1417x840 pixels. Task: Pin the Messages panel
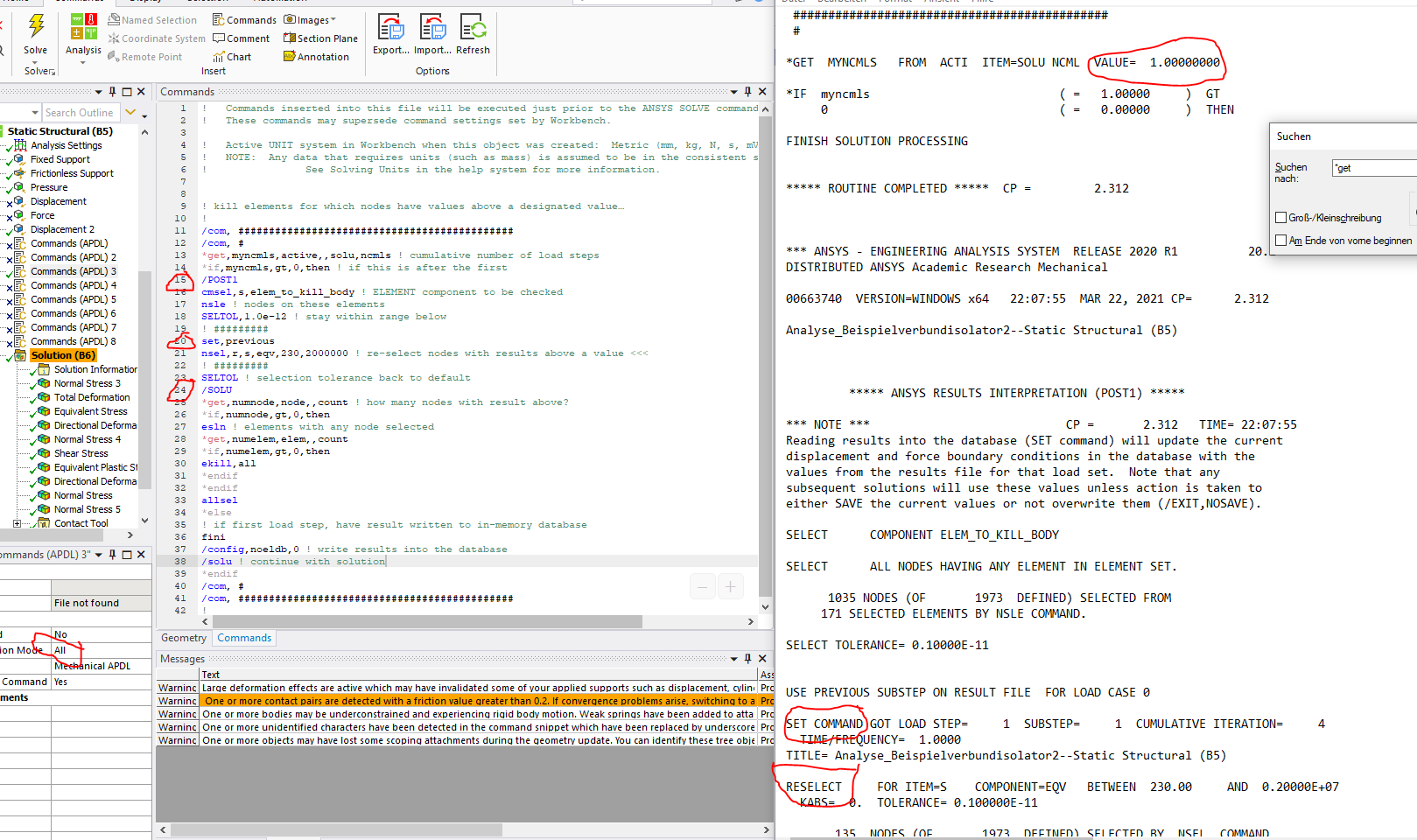[747, 658]
